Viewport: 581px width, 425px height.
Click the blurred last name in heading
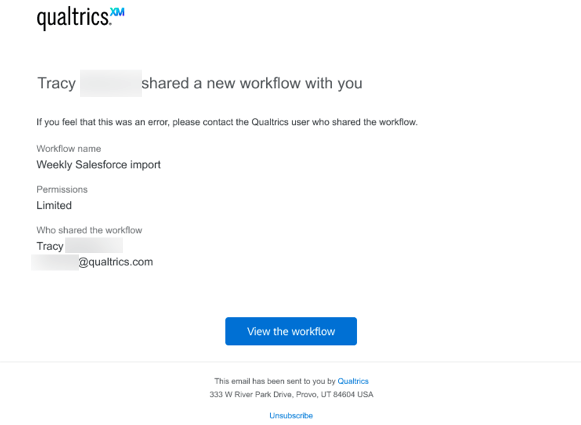point(111,83)
